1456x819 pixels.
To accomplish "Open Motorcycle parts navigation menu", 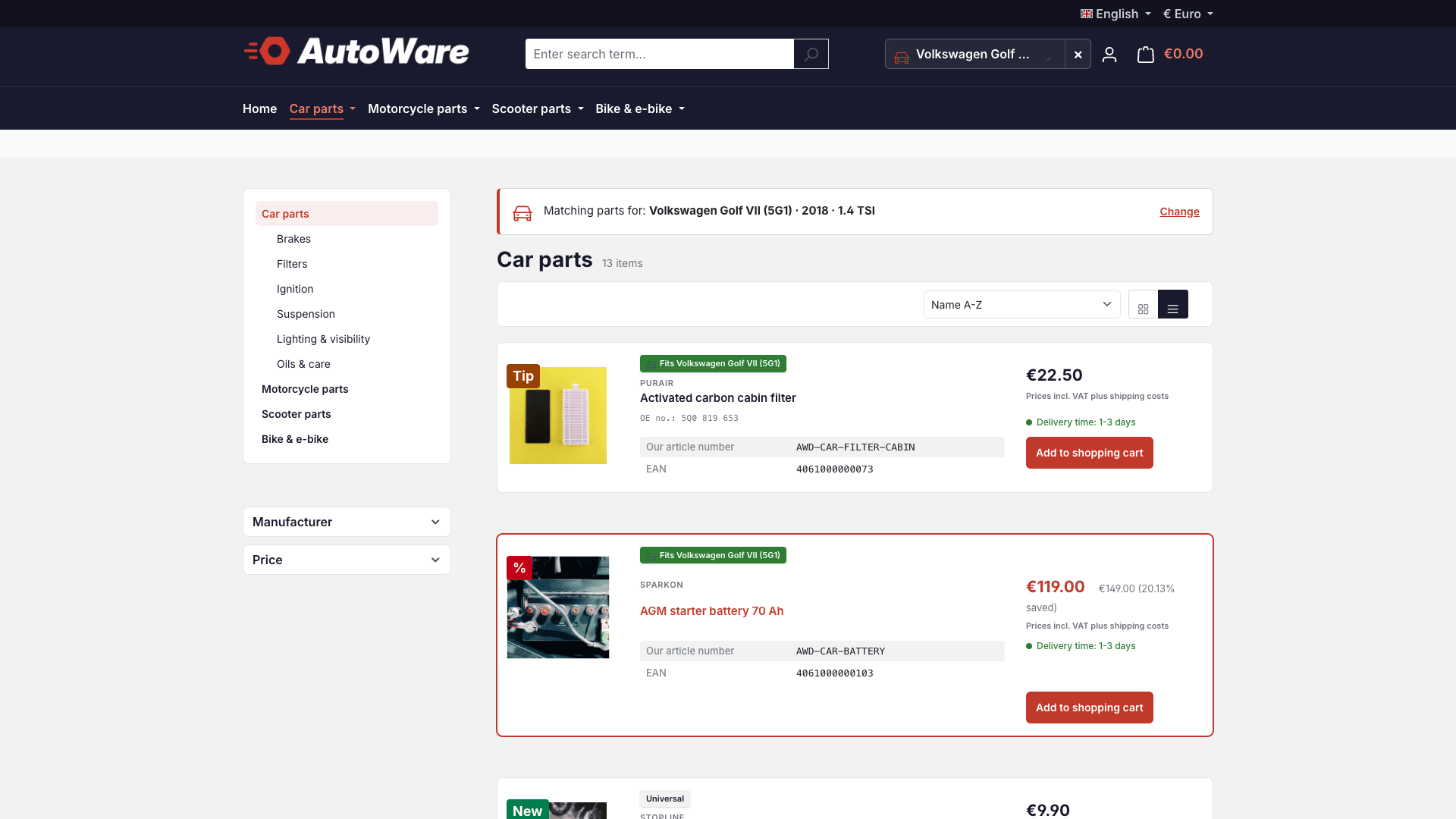I will point(423,108).
